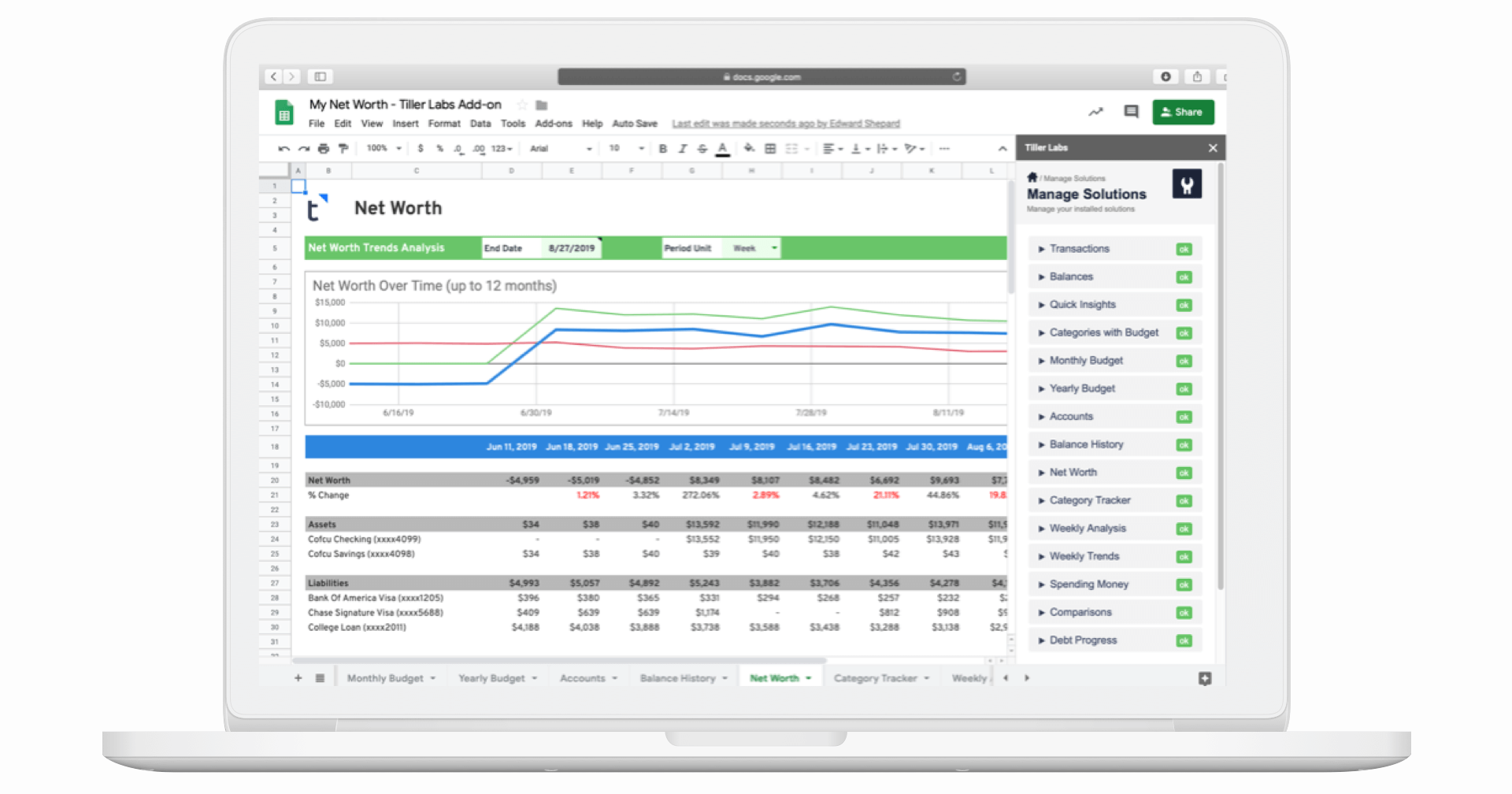Viewport: 1512px width, 794px height.
Task: Star the document
Action: (x=521, y=105)
